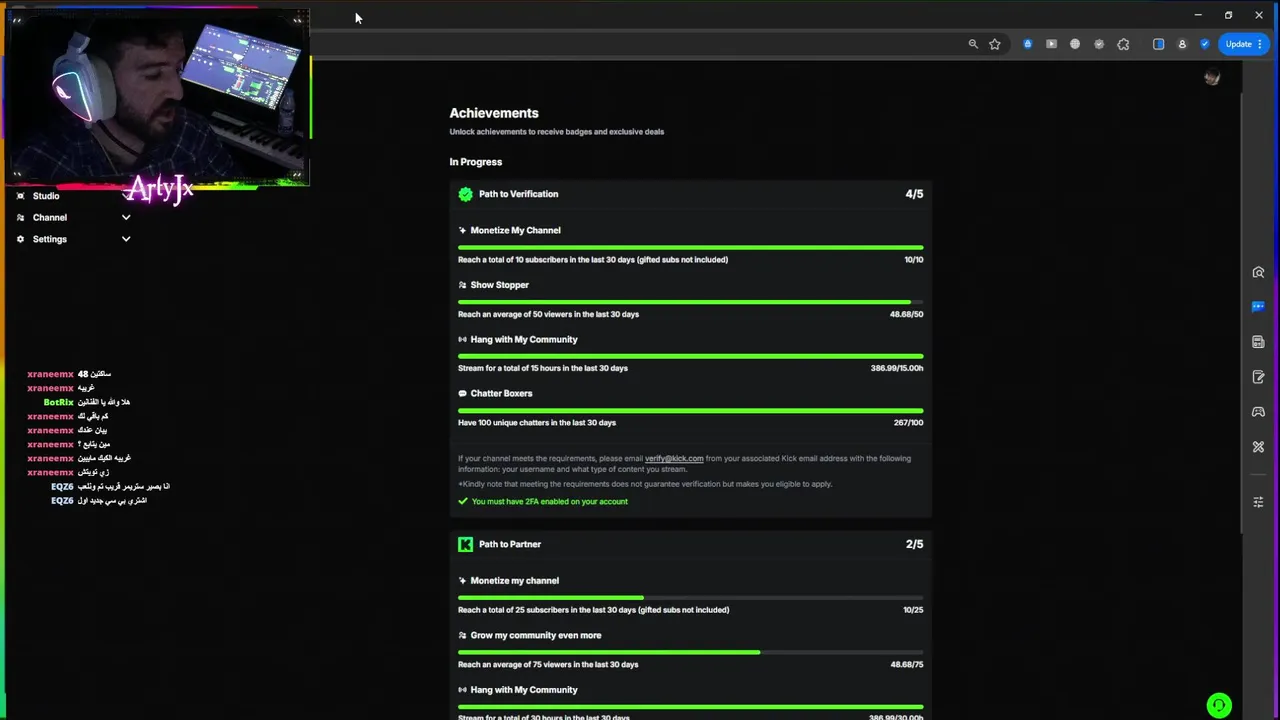This screenshot has width=1280, height=720.
Task: Bookmark this page with the star icon
Action: click(x=995, y=44)
